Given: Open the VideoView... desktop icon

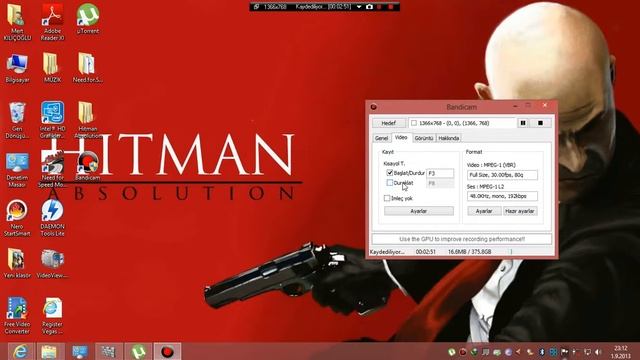Looking at the screenshot, I should [x=52, y=263].
